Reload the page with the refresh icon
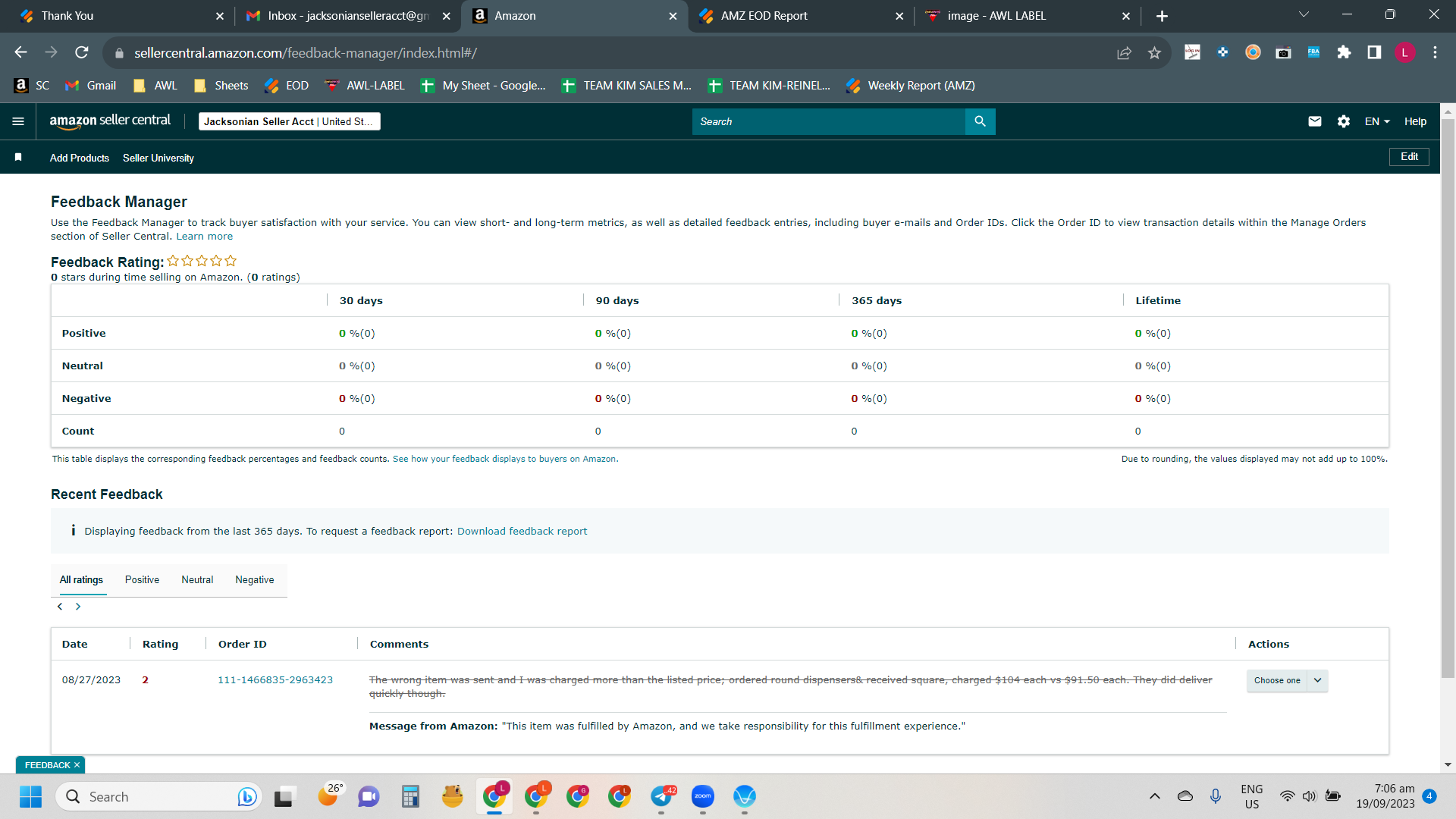The height and width of the screenshot is (819, 1456). tap(81, 52)
